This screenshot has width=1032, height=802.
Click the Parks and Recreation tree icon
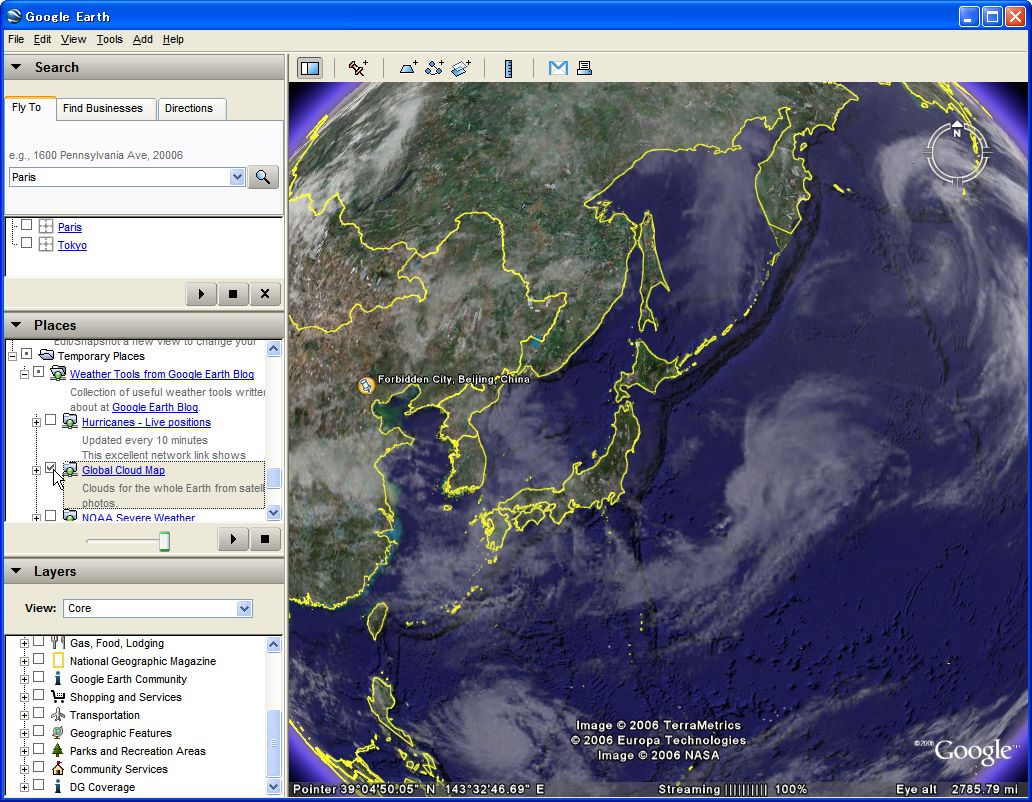(x=58, y=750)
